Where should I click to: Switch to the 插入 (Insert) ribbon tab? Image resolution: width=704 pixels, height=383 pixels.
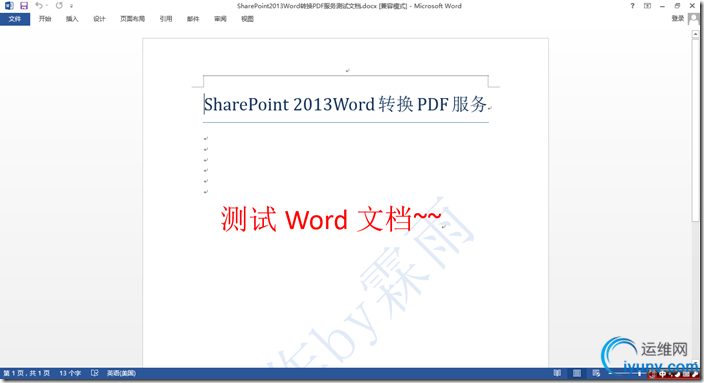[x=72, y=19]
